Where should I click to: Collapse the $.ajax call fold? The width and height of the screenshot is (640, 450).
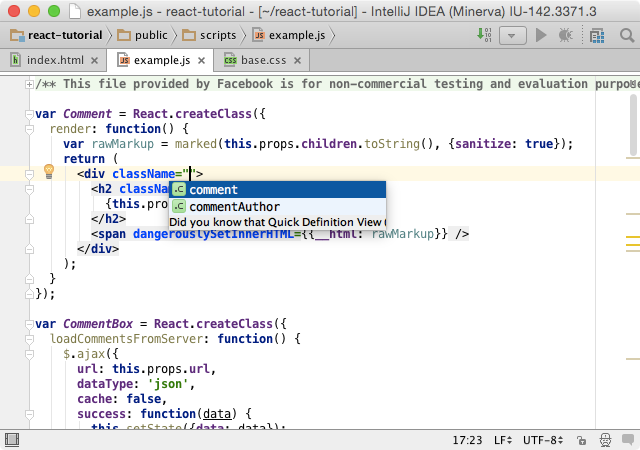[29, 354]
